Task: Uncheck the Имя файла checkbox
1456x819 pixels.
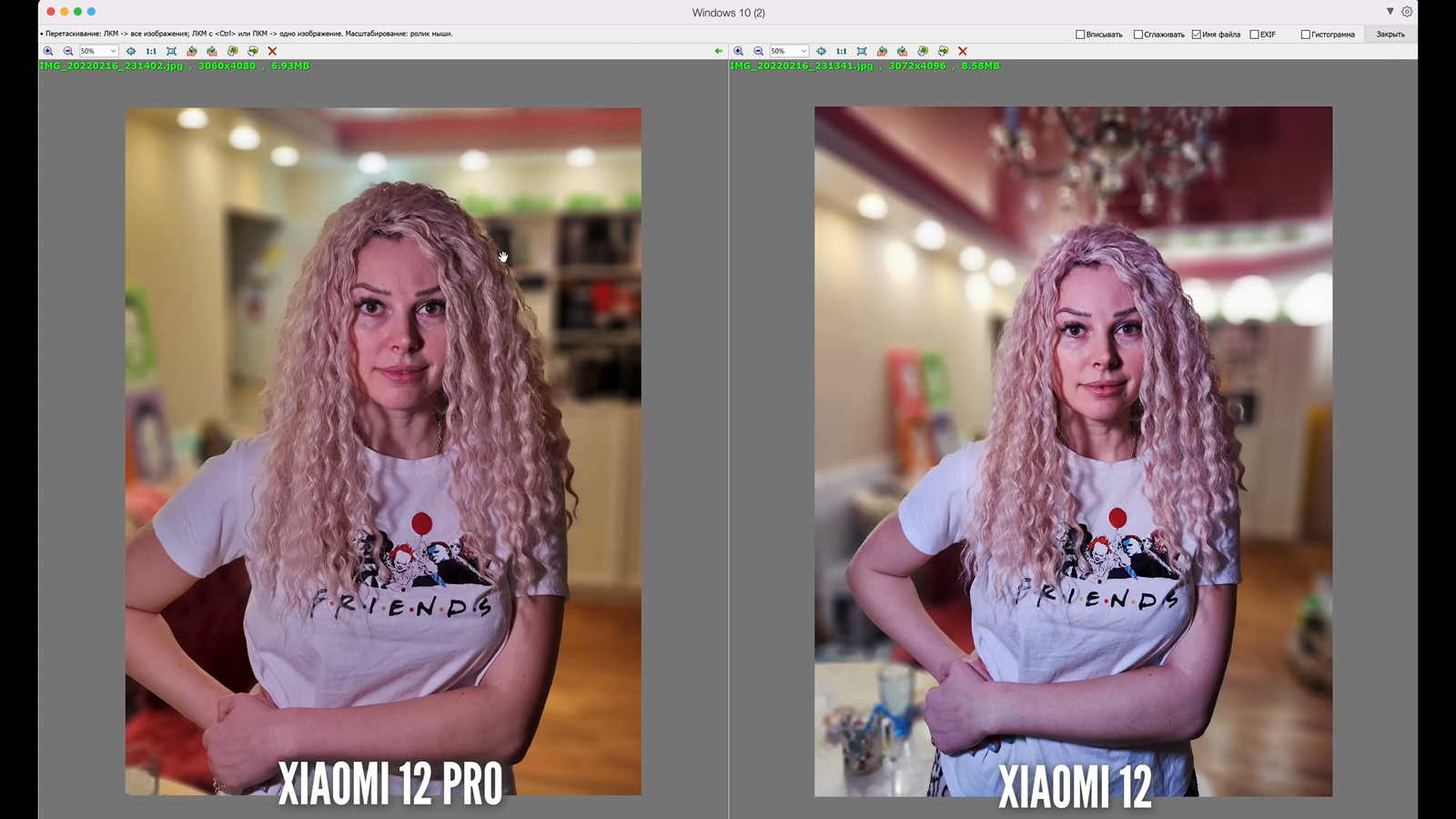Action: pyautogui.click(x=1197, y=35)
